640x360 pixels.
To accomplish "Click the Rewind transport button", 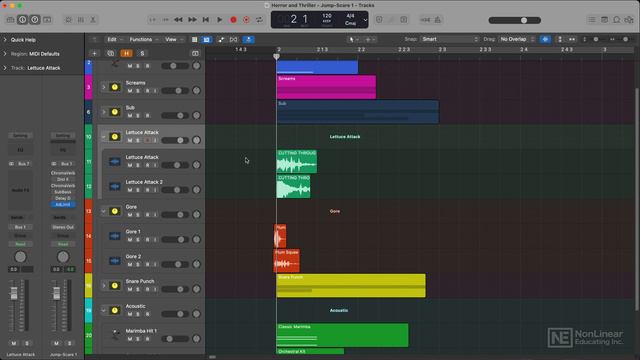I will 178,20.
